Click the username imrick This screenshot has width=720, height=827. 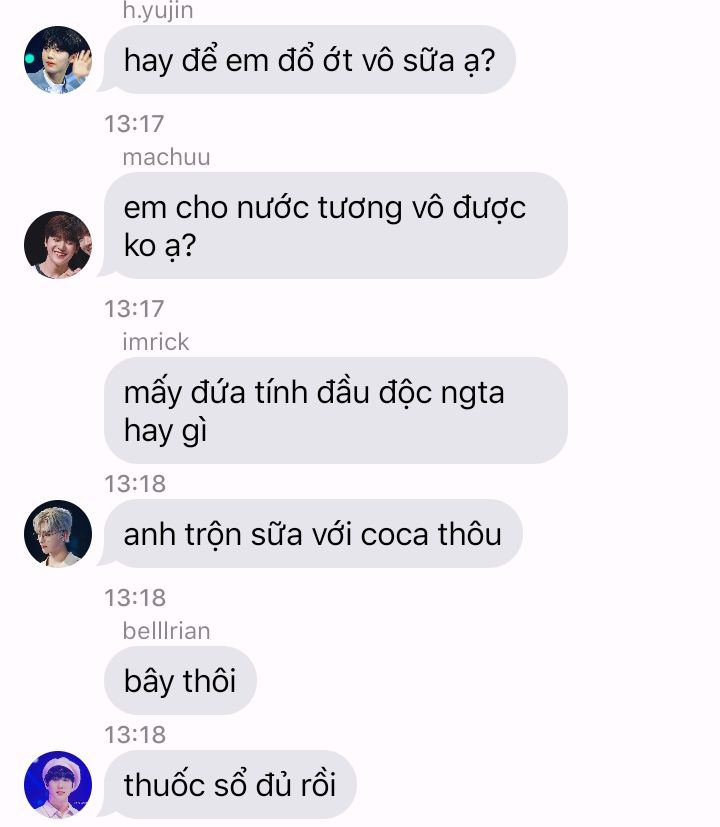click(x=156, y=342)
